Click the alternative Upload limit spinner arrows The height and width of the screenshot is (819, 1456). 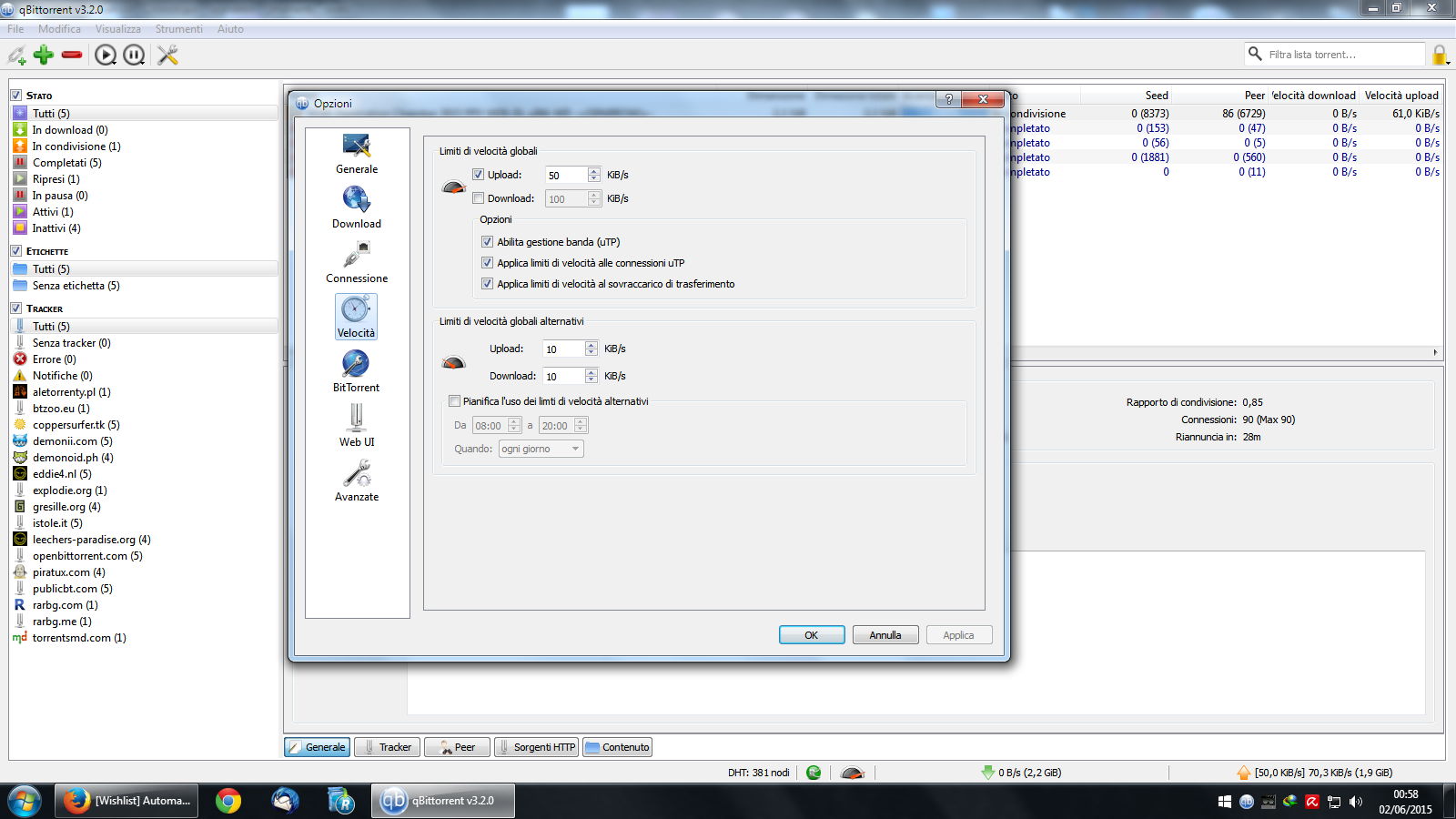(x=591, y=349)
